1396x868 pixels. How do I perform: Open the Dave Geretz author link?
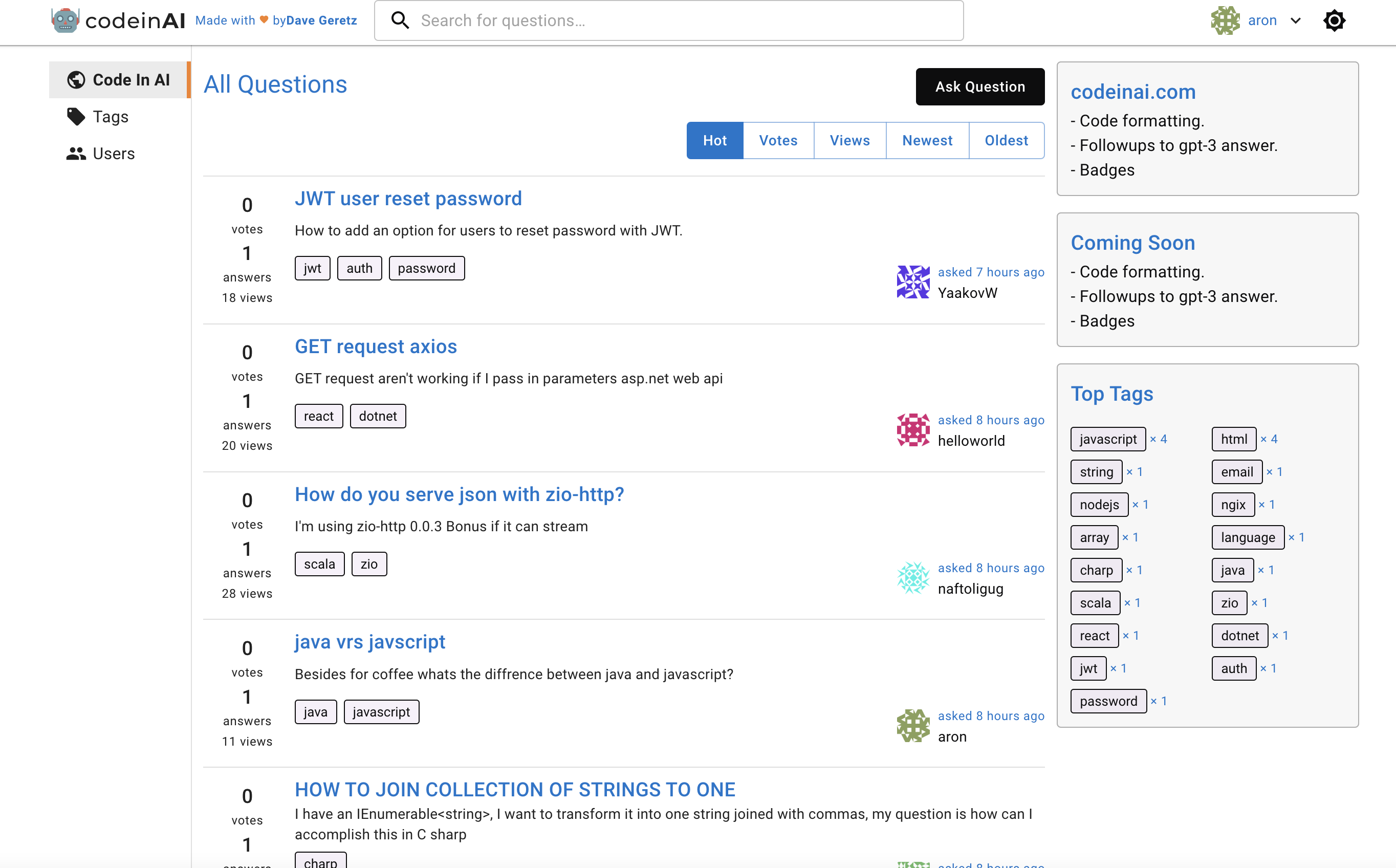[321, 20]
